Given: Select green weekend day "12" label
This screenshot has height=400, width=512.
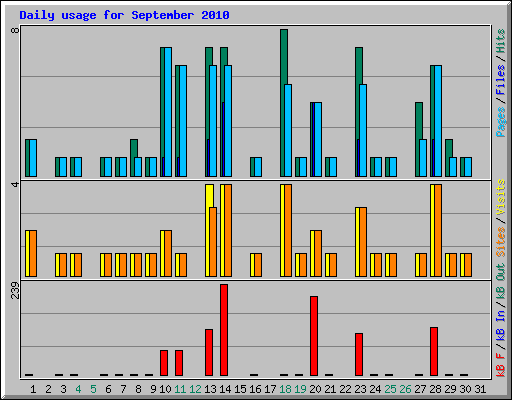Looking at the screenshot, I should point(195,389).
